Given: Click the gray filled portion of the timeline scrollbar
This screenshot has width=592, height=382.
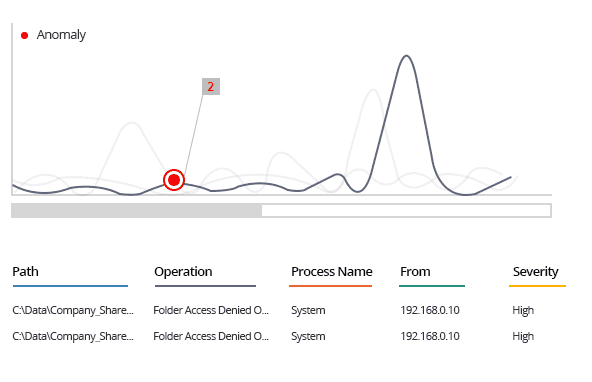Looking at the screenshot, I should click(x=136, y=210).
